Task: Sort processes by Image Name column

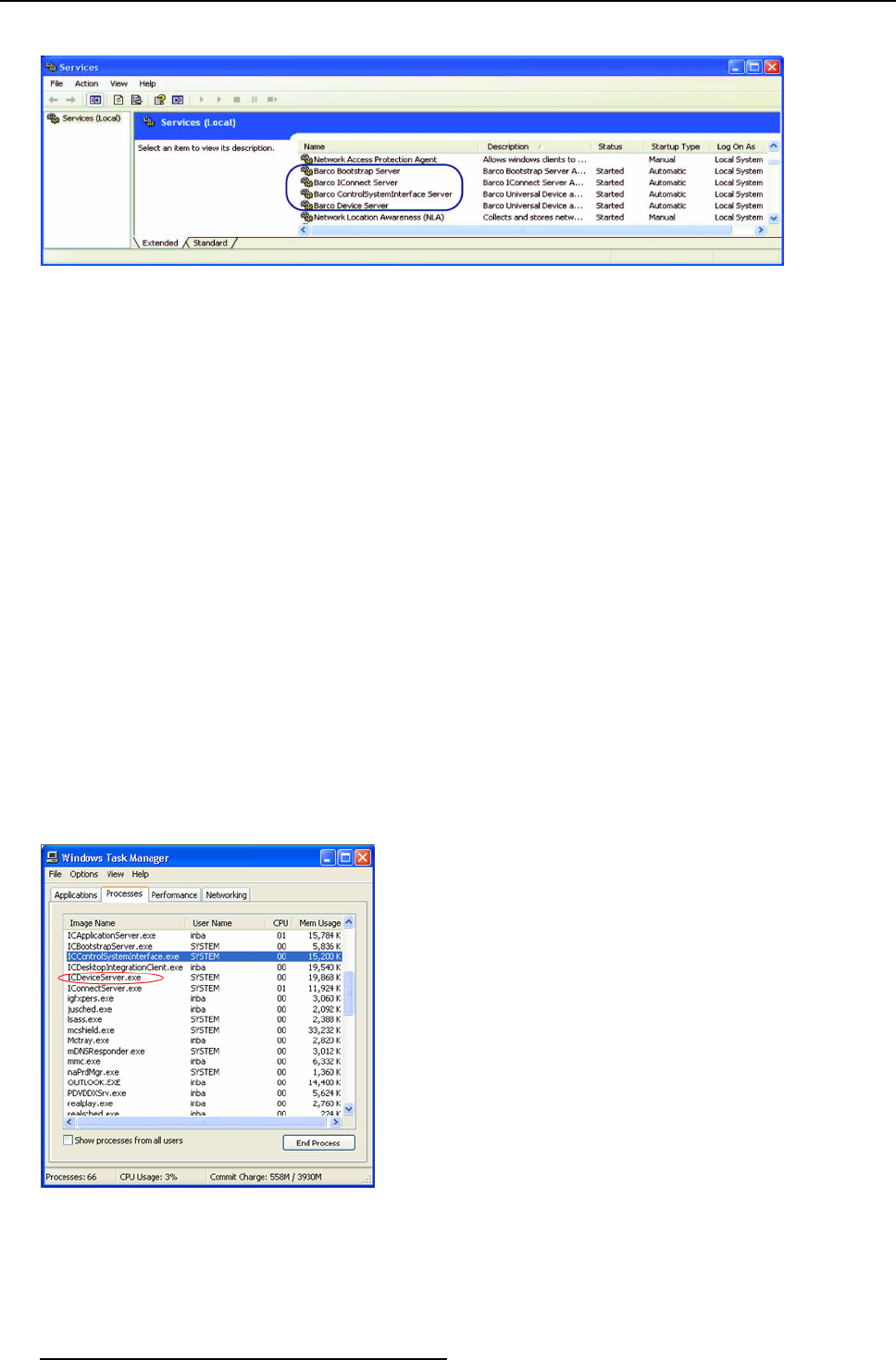Action: 125,923
